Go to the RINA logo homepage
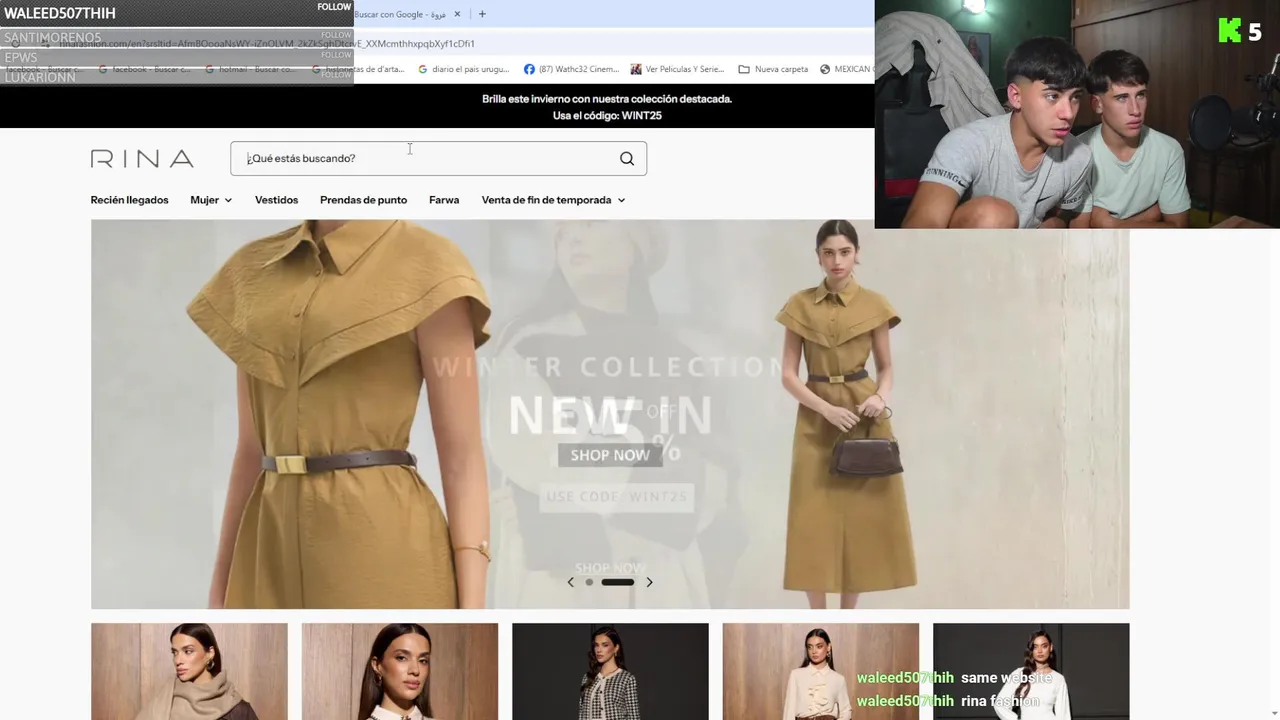The height and width of the screenshot is (720, 1280). (x=142, y=159)
